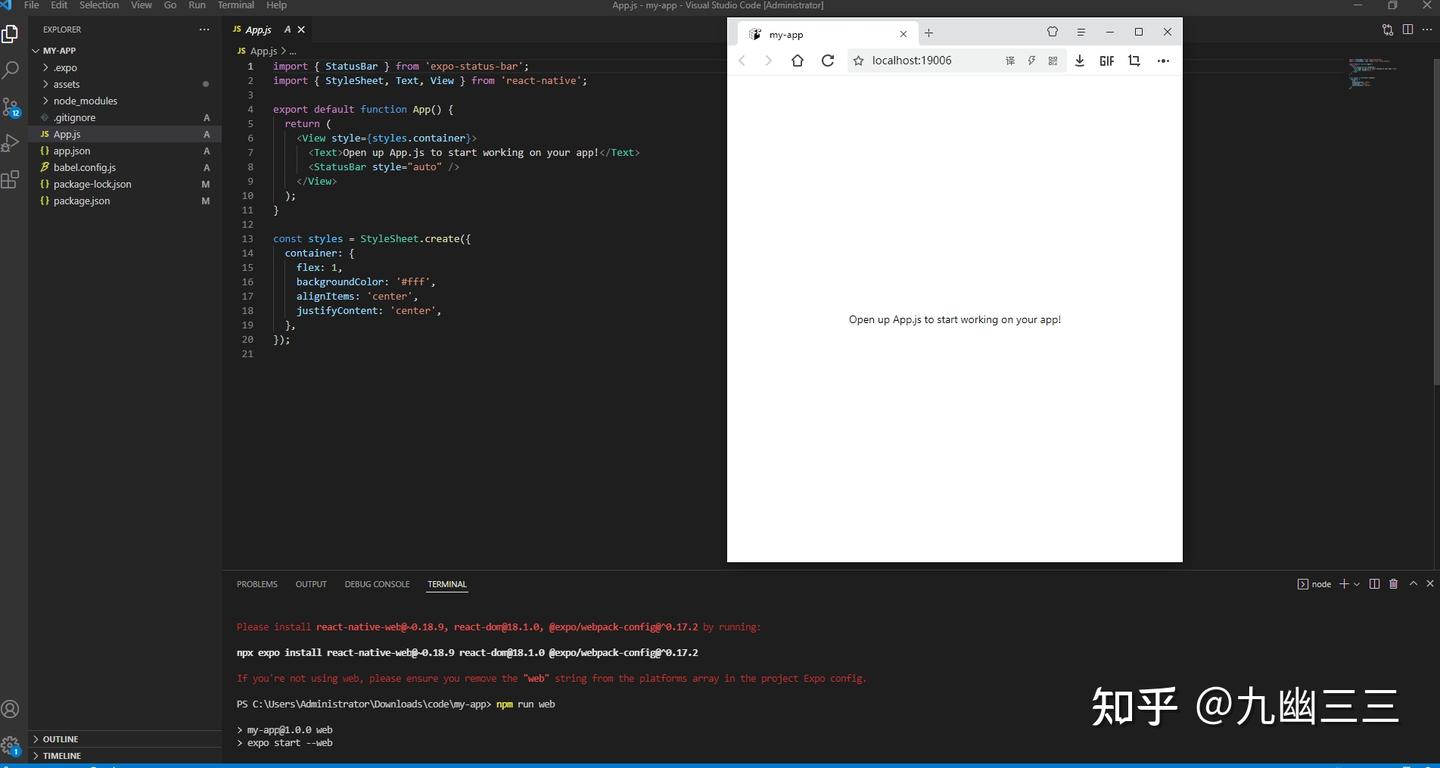
Task: Kill the terminal with the trash icon
Action: click(x=1394, y=583)
